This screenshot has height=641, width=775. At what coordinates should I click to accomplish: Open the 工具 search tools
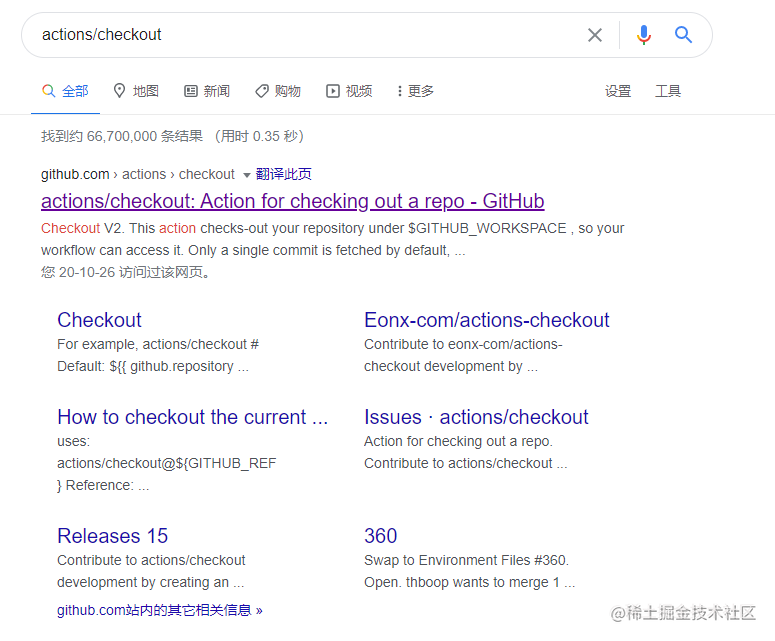[x=668, y=91]
